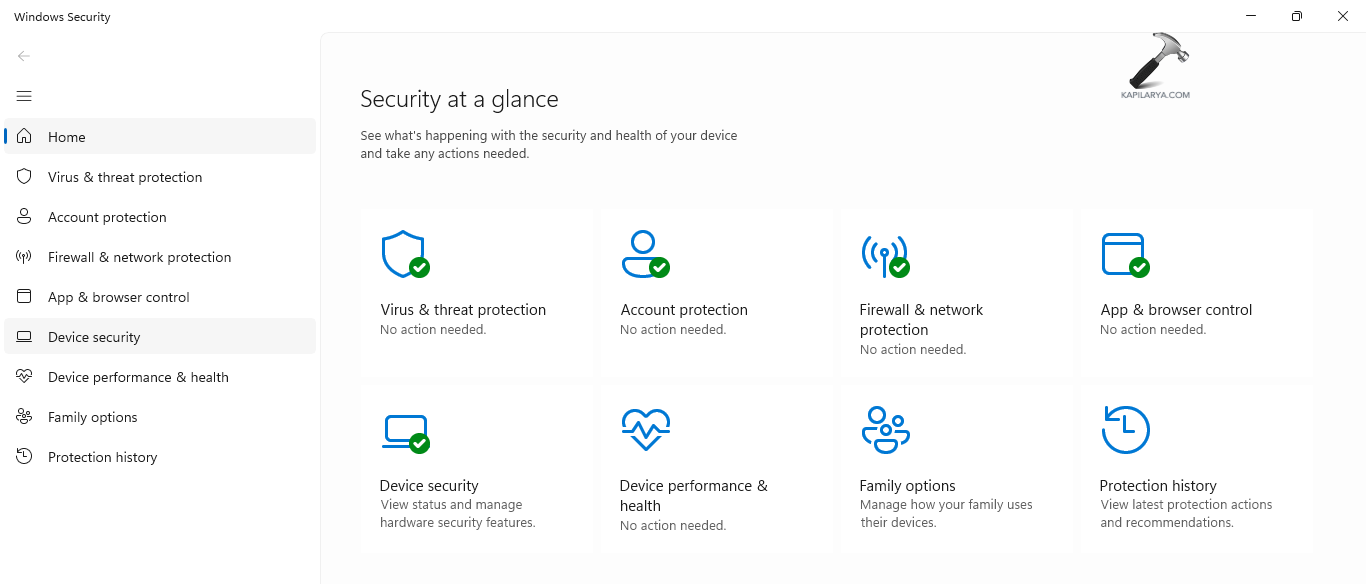The image size is (1366, 584).
Task: Open Protection history via the clock icon
Action: click(1125, 429)
